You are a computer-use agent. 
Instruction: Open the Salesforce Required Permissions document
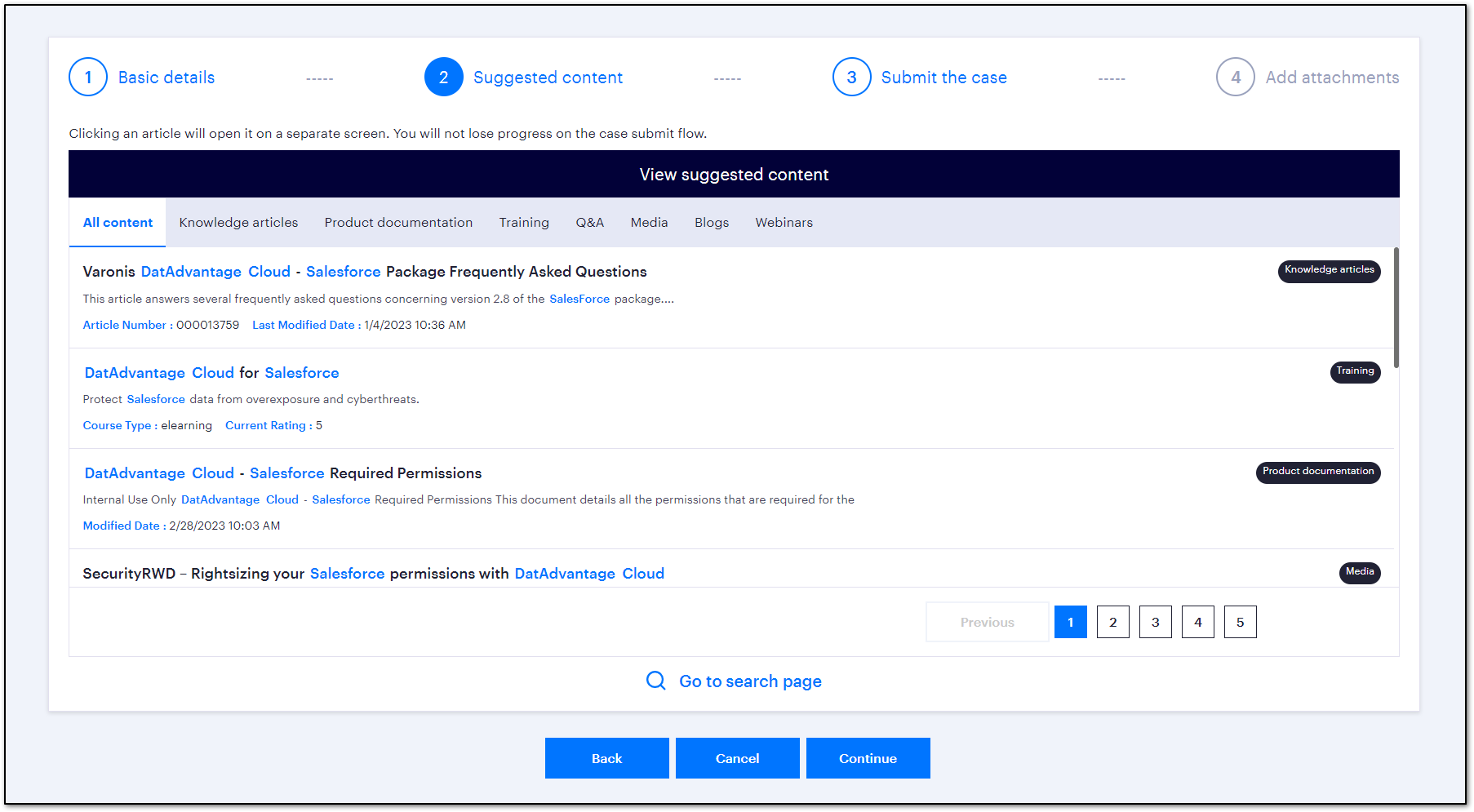(282, 473)
